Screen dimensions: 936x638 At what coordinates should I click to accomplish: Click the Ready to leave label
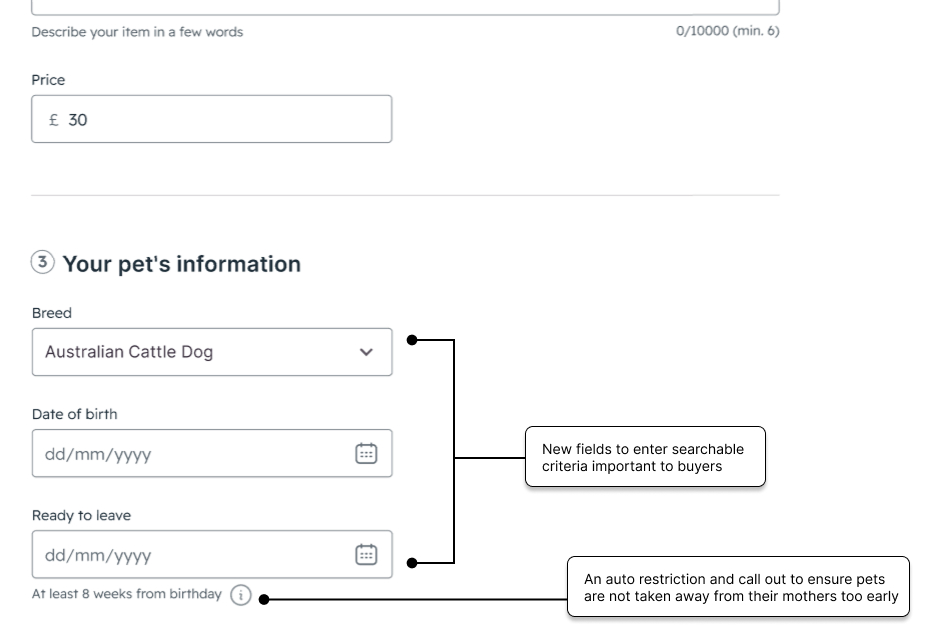tap(81, 515)
